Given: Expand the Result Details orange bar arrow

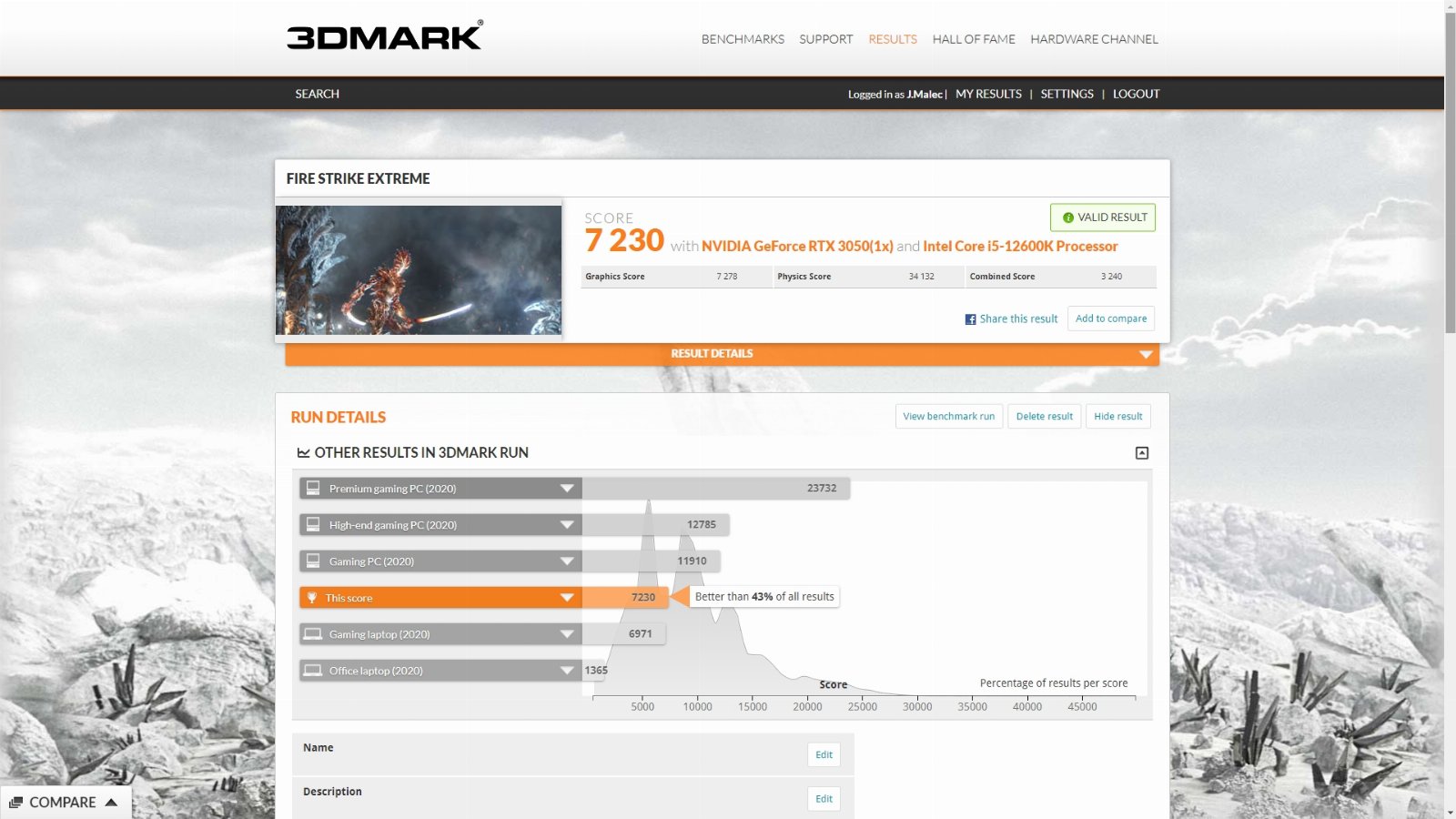Looking at the screenshot, I should click(x=1146, y=354).
